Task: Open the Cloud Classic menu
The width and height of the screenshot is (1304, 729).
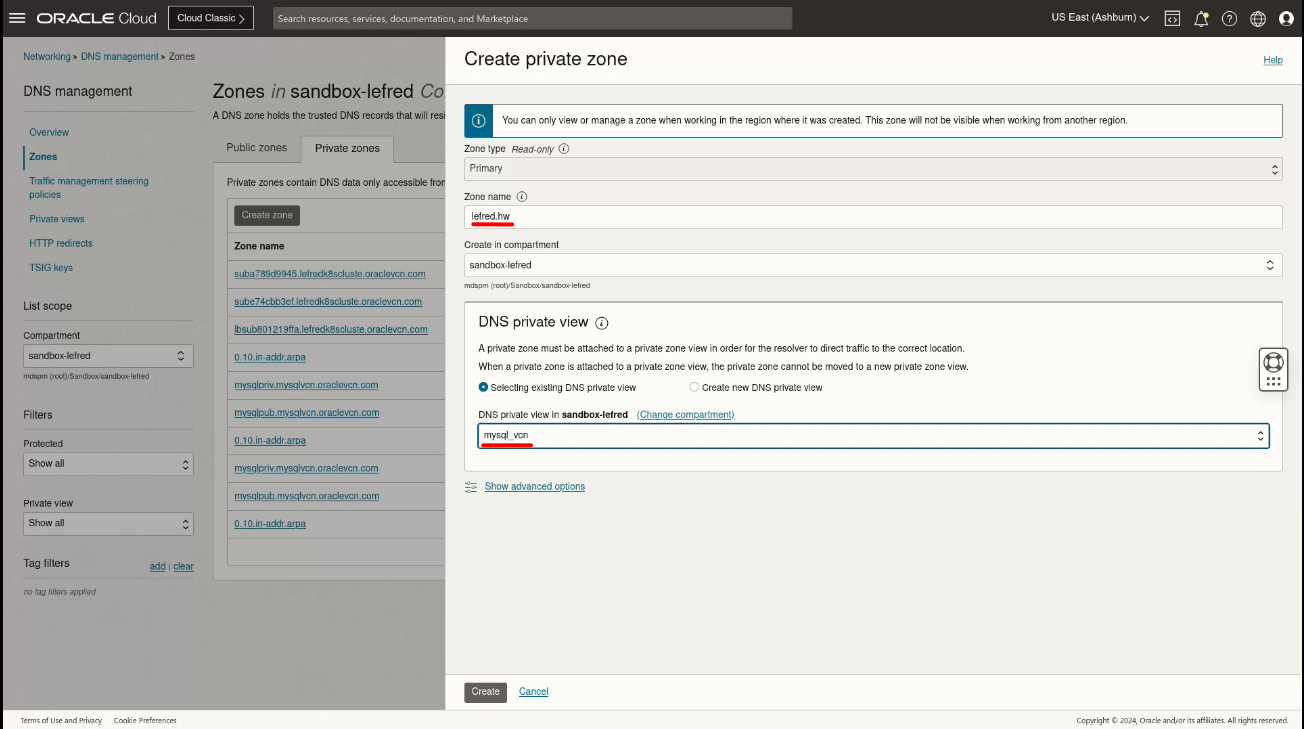Action: [x=210, y=17]
